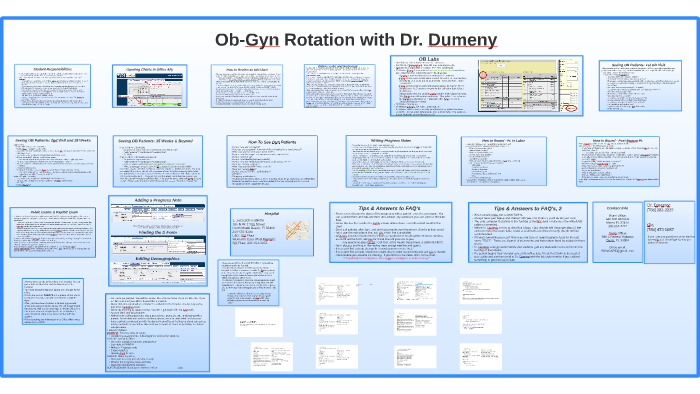Open the How to Round Pt. in Labor slide

click(x=504, y=161)
